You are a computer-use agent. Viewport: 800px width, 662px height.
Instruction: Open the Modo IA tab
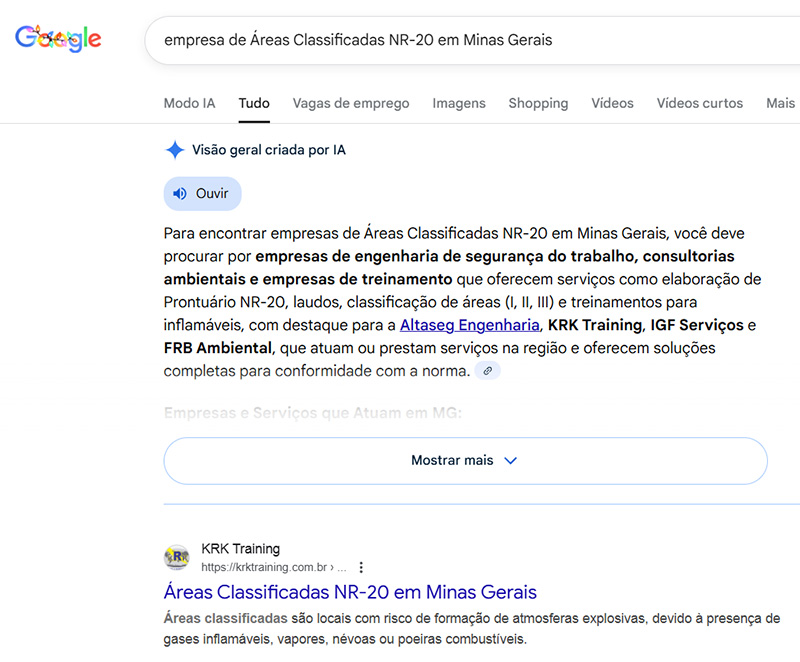pyautogui.click(x=189, y=103)
